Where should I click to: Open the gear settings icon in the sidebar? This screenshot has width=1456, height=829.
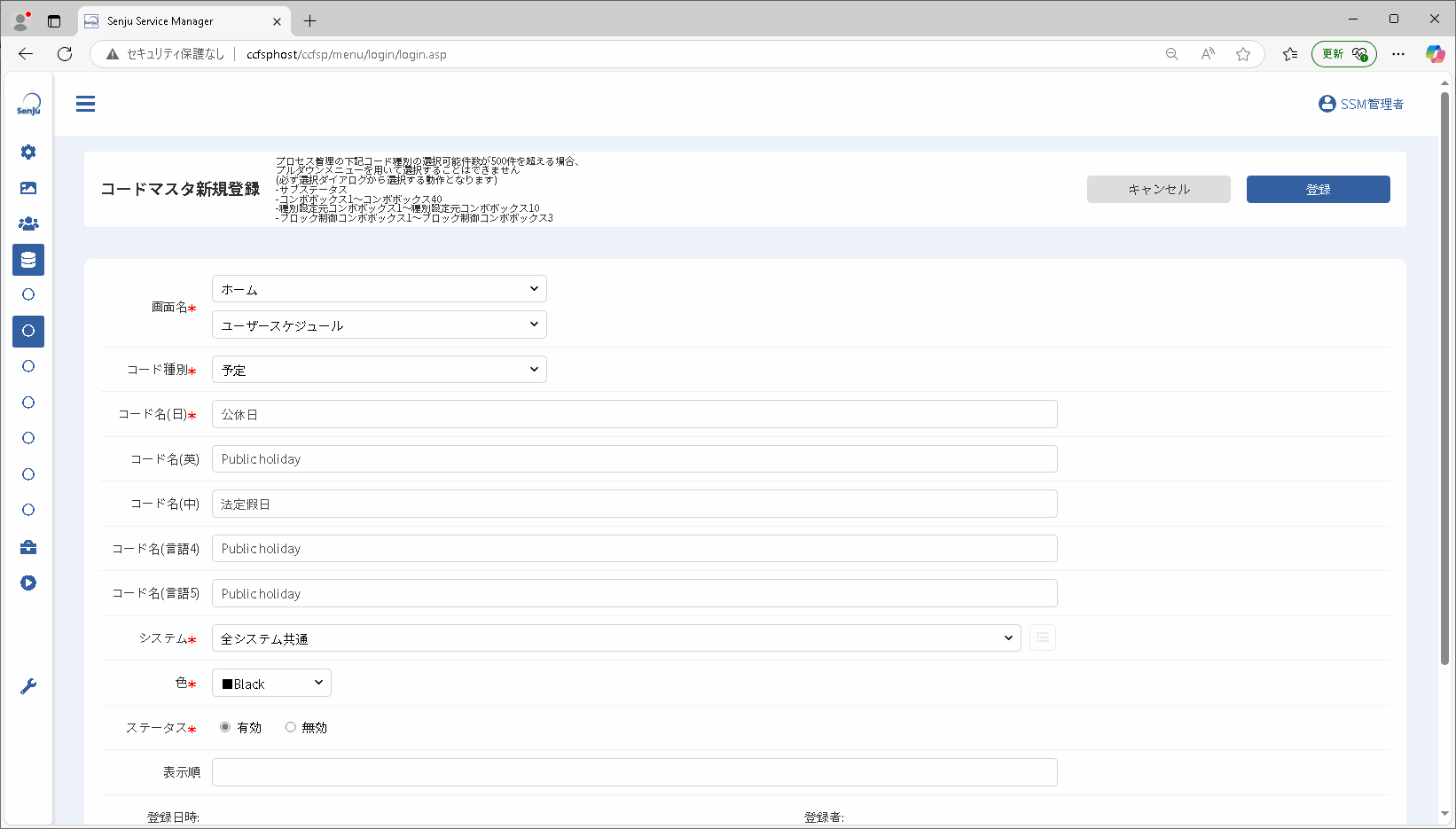(x=28, y=152)
